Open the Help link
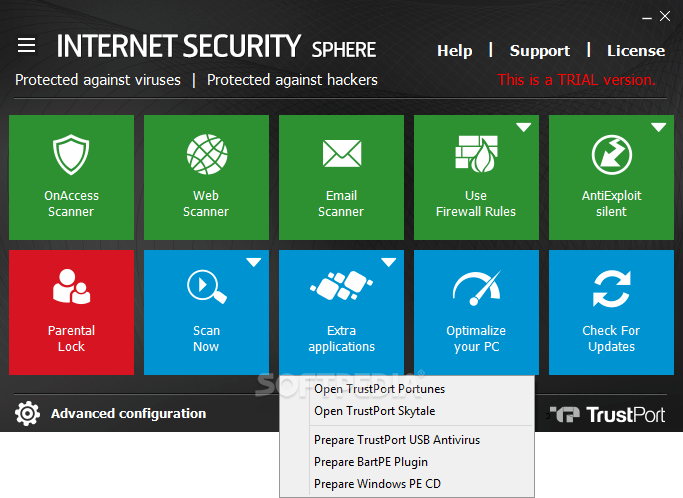This screenshot has height=498, width=683. coord(455,51)
